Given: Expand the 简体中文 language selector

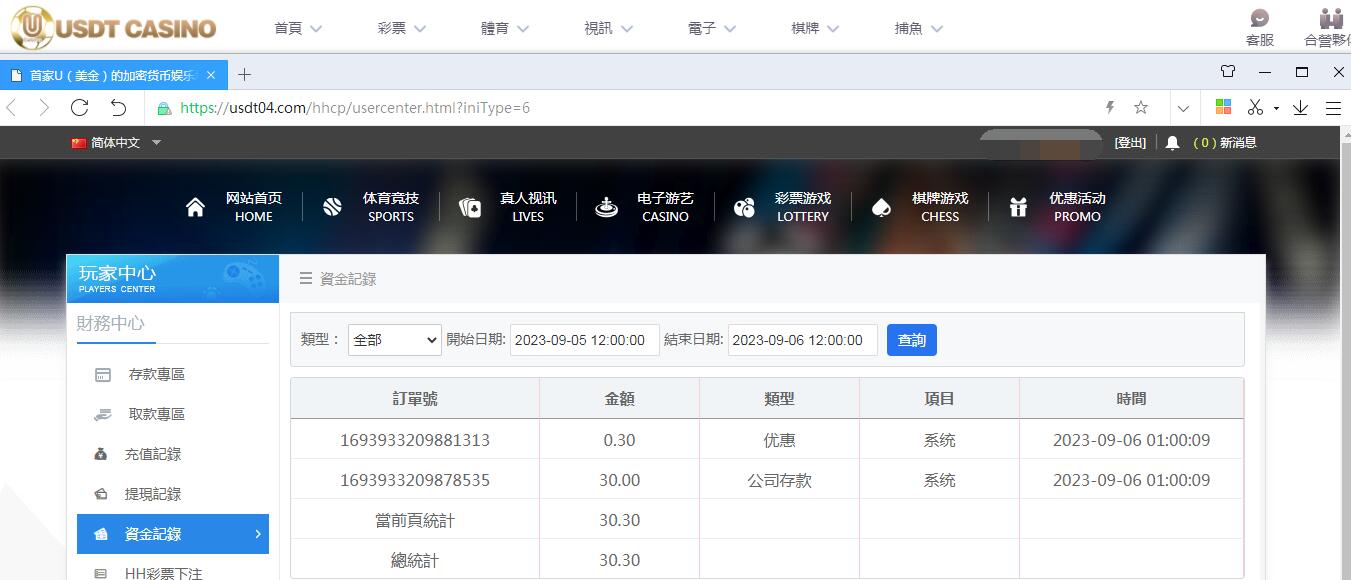Looking at the screenshot, I should (x=116, y=143).
